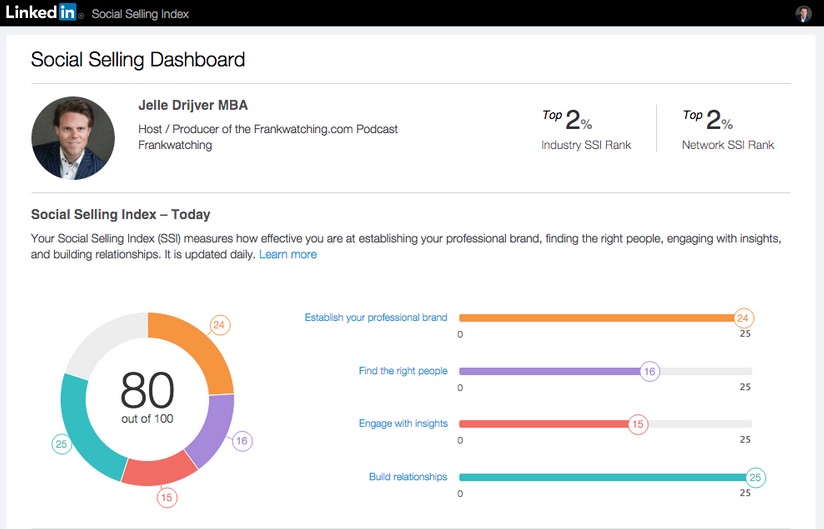824x529 pixels.
Task: Click the purple 16 badge on donut chart
Action: pos(242,440)
